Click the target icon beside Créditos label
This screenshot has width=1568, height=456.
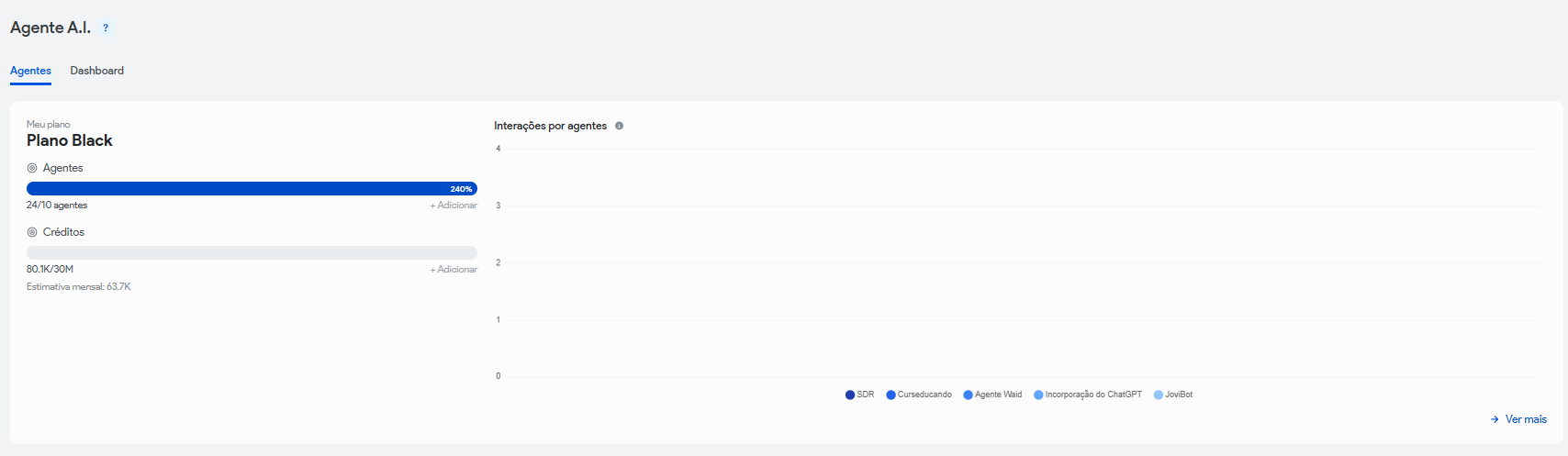32,232
